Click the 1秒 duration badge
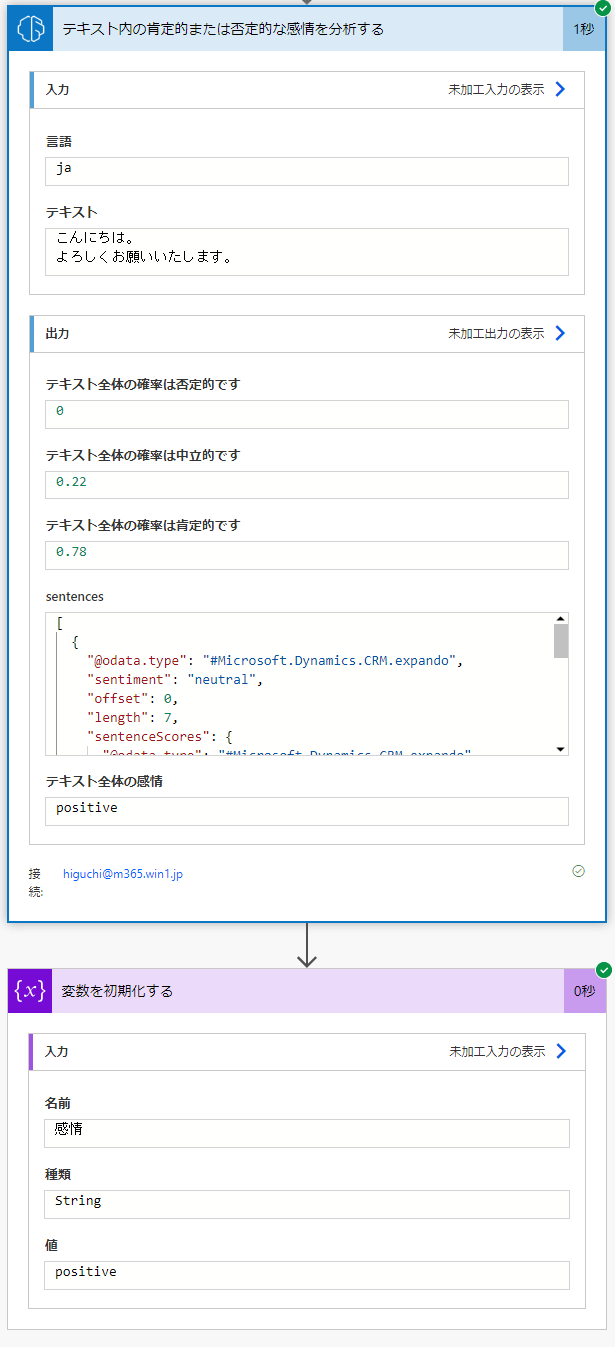Image resolution: width=615 pixels, height=1347 pixels. click(x=584, y=29)
